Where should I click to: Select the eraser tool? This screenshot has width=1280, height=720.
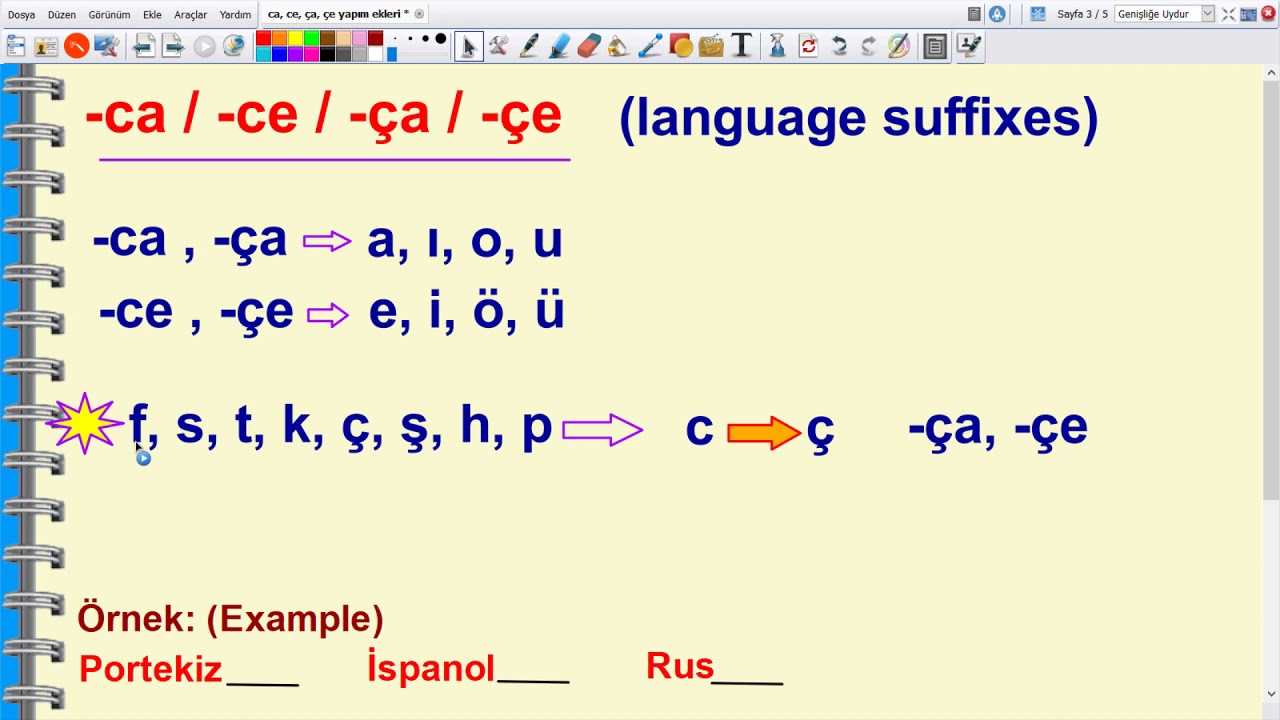click(589, 46)
